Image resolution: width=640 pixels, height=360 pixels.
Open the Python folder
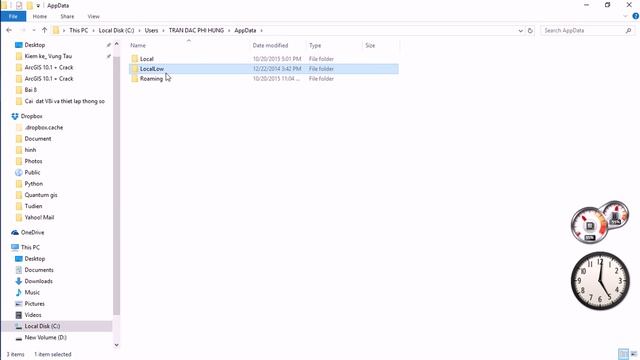tap(33, 184)
